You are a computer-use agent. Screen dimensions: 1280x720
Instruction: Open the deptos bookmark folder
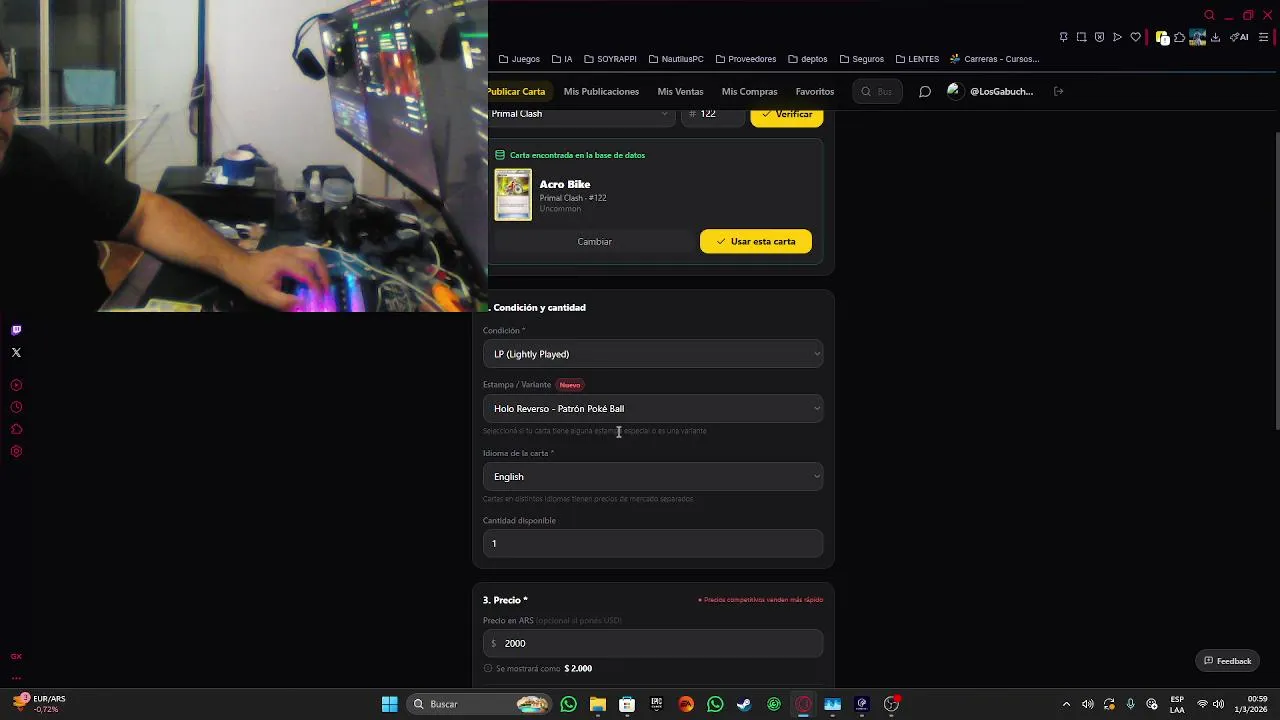[x=807, y=59]
